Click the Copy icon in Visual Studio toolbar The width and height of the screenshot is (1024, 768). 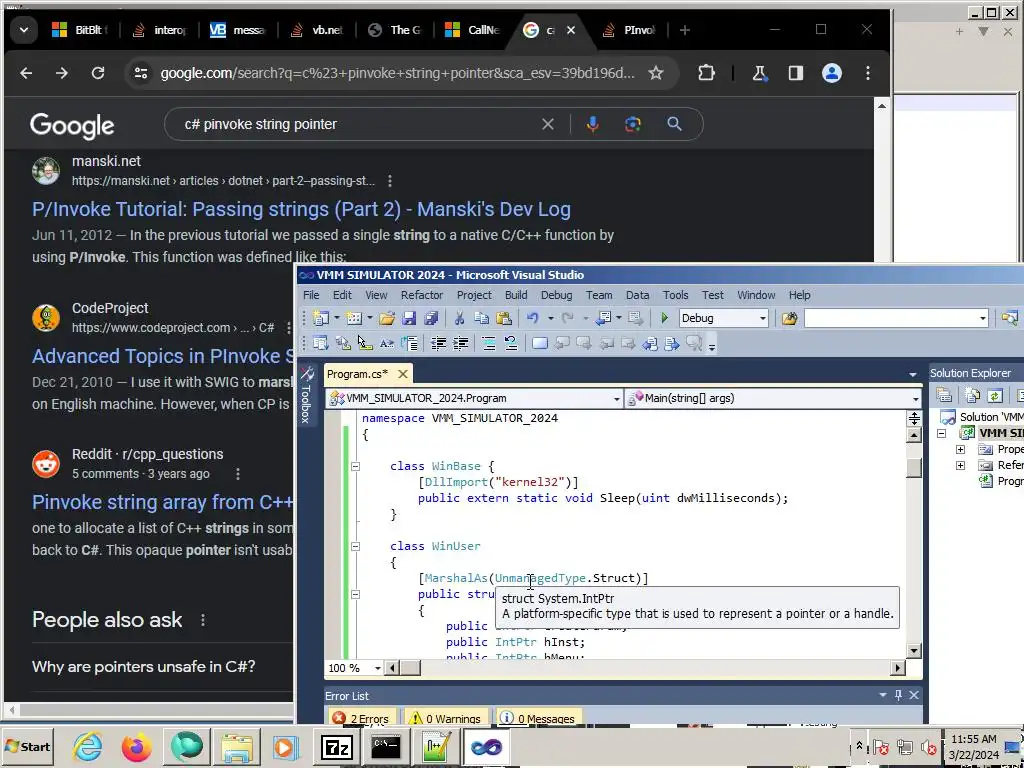[x=481, y=318]
